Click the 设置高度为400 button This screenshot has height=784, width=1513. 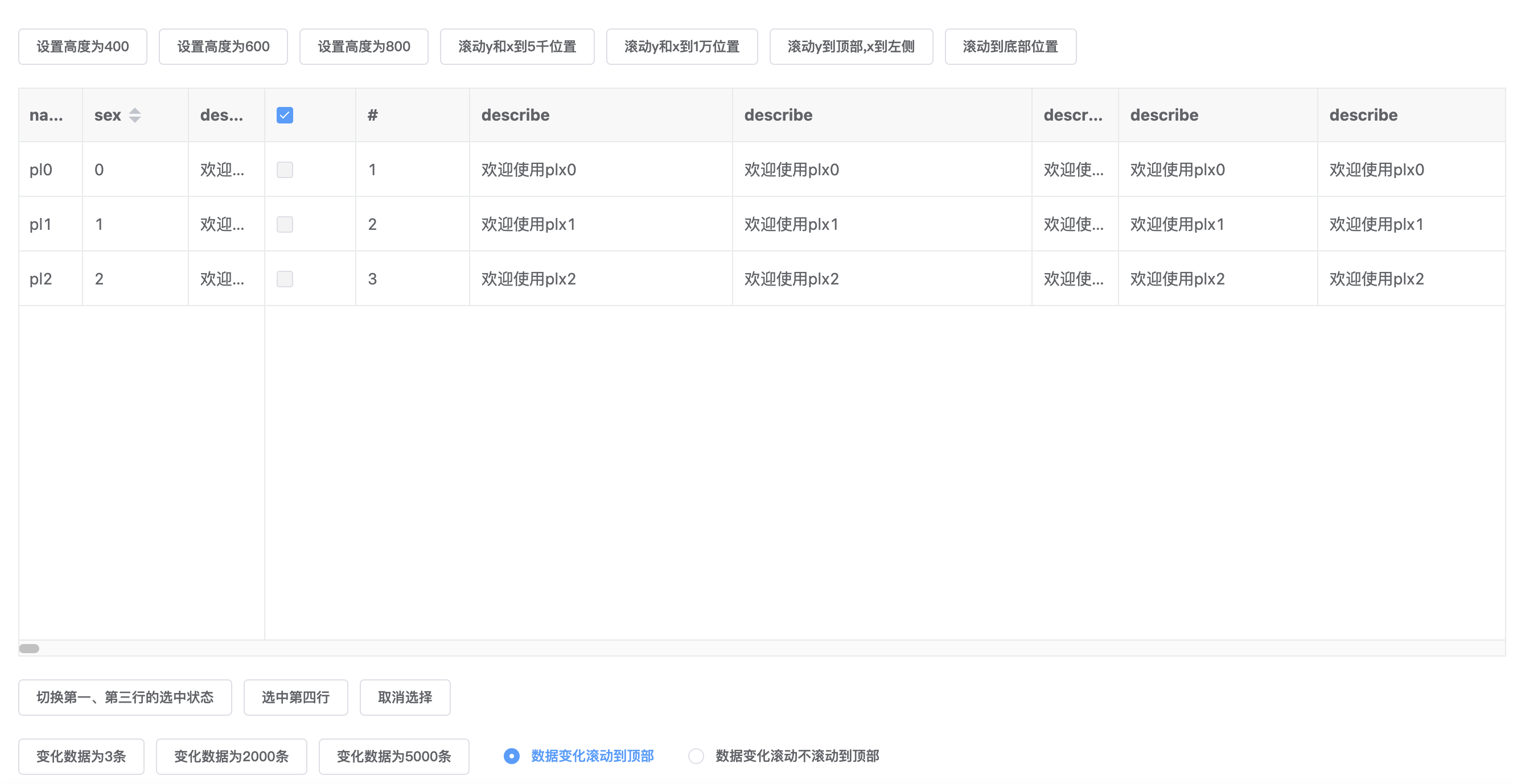click(82, 47)
